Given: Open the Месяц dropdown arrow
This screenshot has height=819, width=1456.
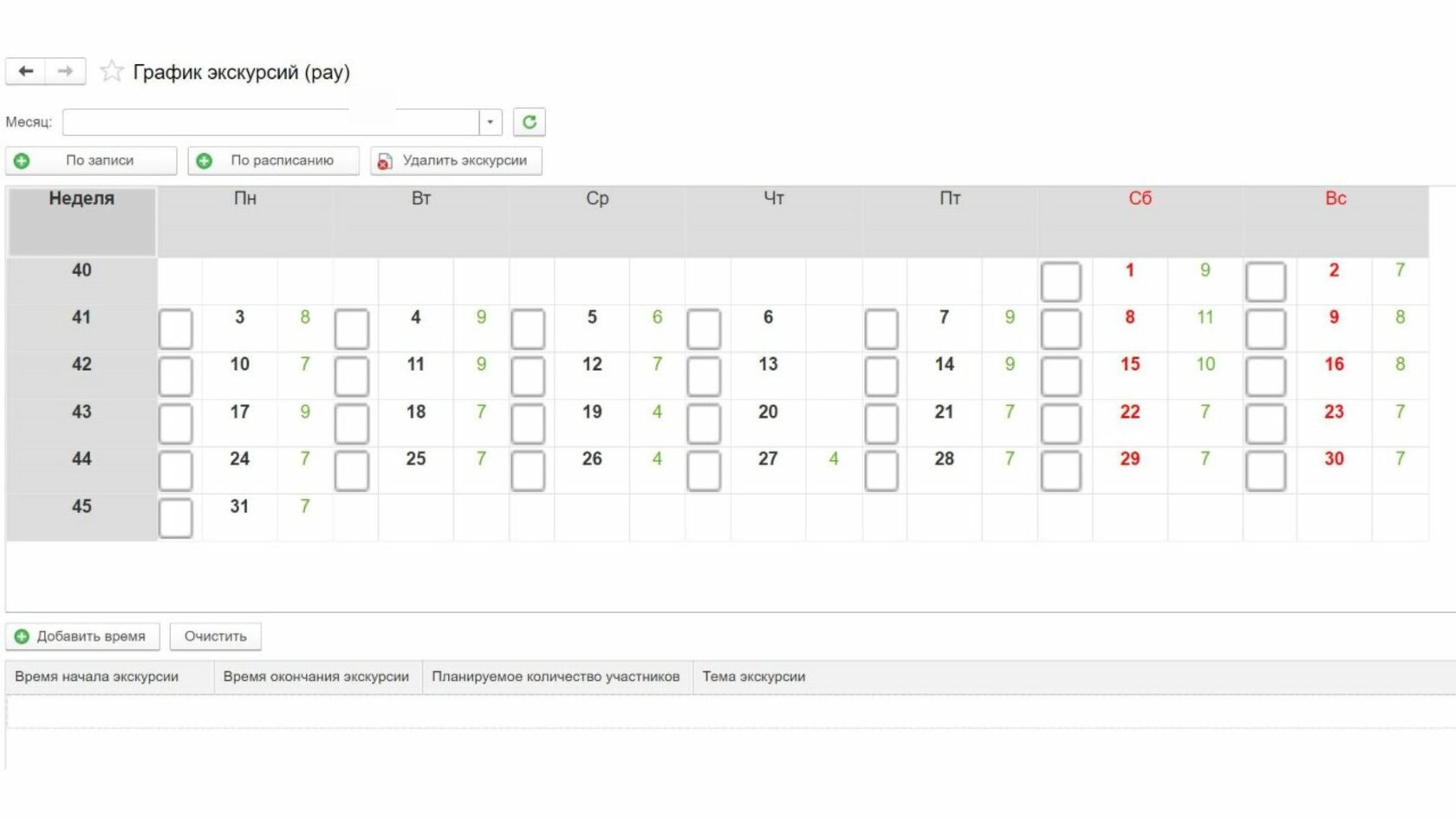Looking at the screenshot, I should pos(491,122).
